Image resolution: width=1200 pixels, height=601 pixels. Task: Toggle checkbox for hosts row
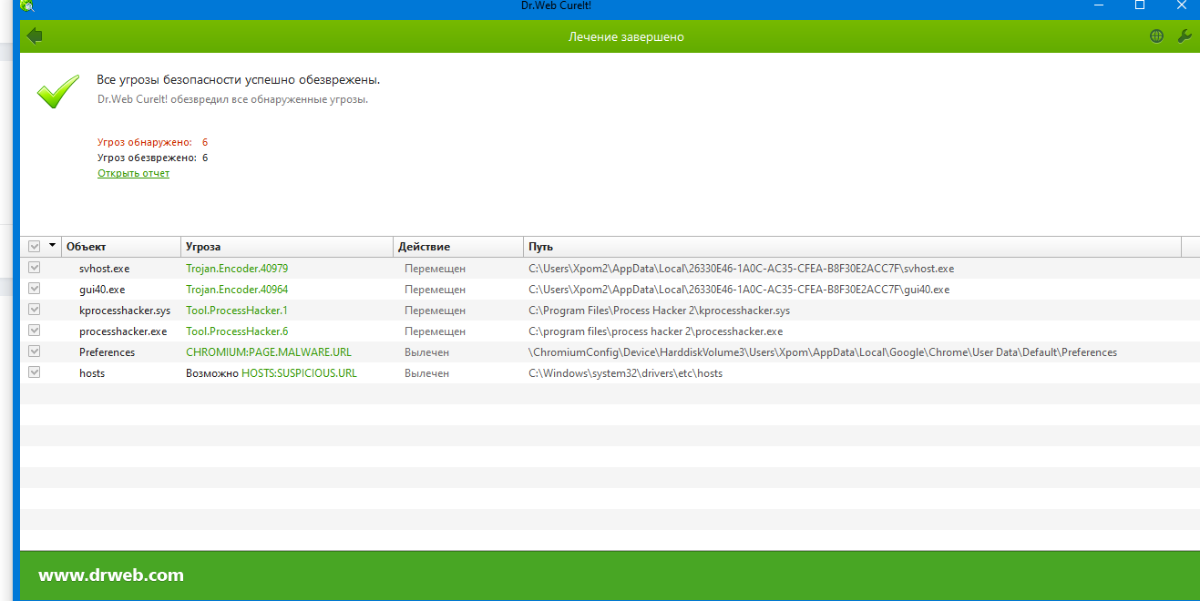point(34,373)
